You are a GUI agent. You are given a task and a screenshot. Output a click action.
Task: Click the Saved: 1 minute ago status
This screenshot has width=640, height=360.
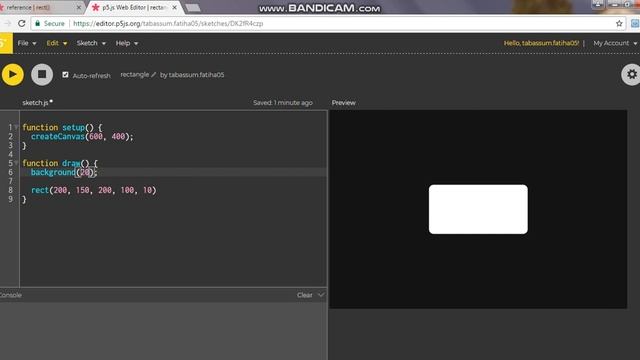click(x=283, y=102)
